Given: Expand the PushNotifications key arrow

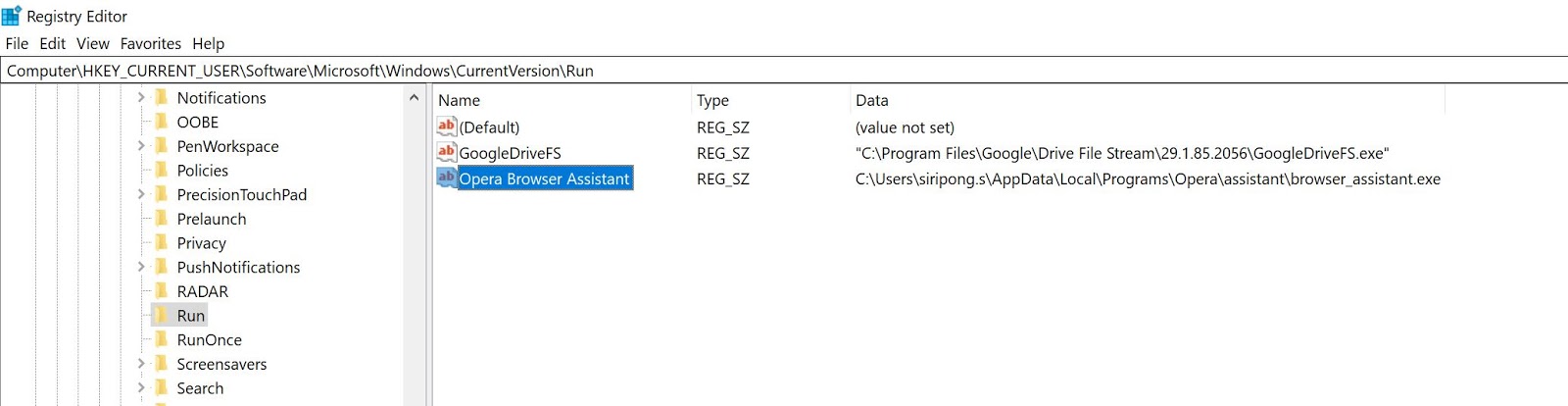Looking at the screenshot, I should 141,267.
